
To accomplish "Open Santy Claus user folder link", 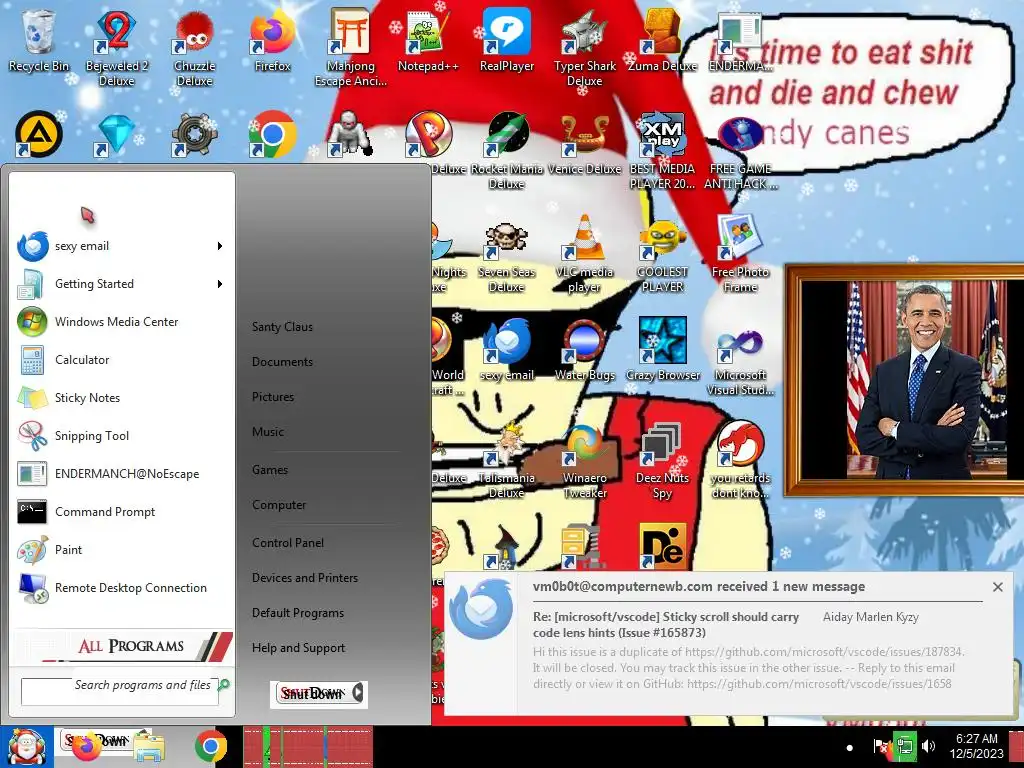I will (282, 327).
